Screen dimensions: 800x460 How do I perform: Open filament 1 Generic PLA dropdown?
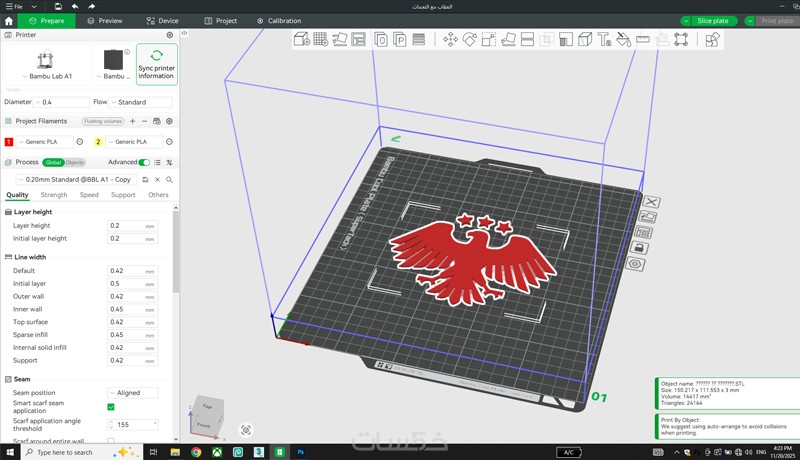point(44,142)
